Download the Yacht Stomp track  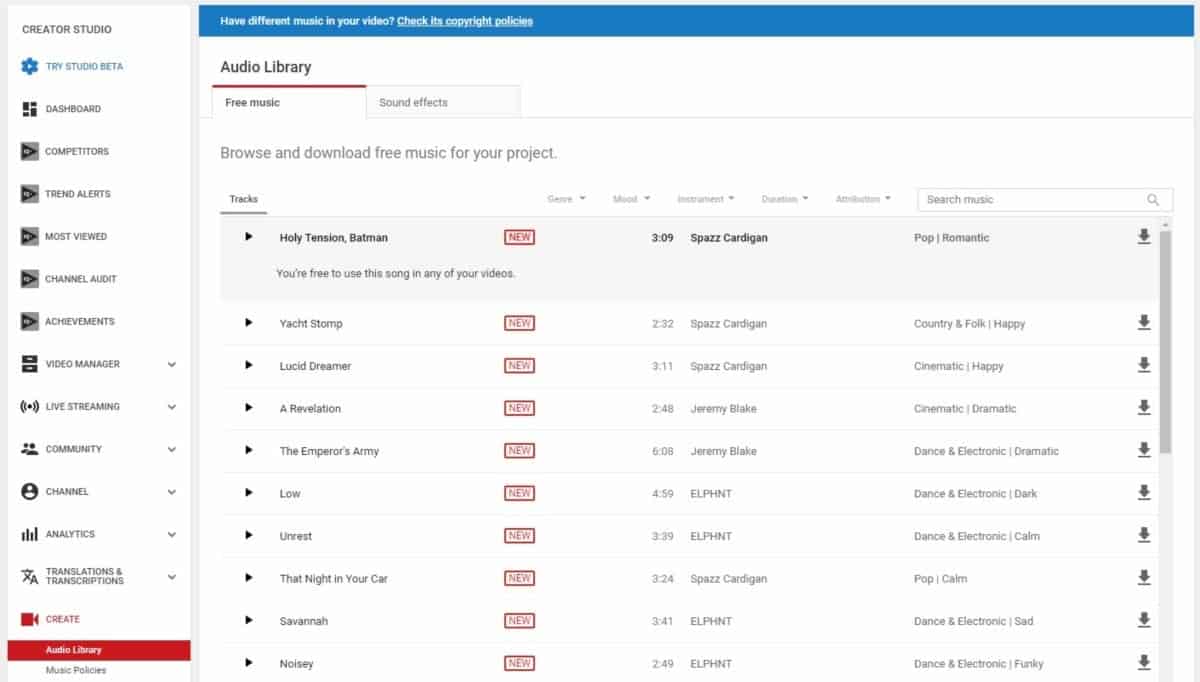[1144, 323]
